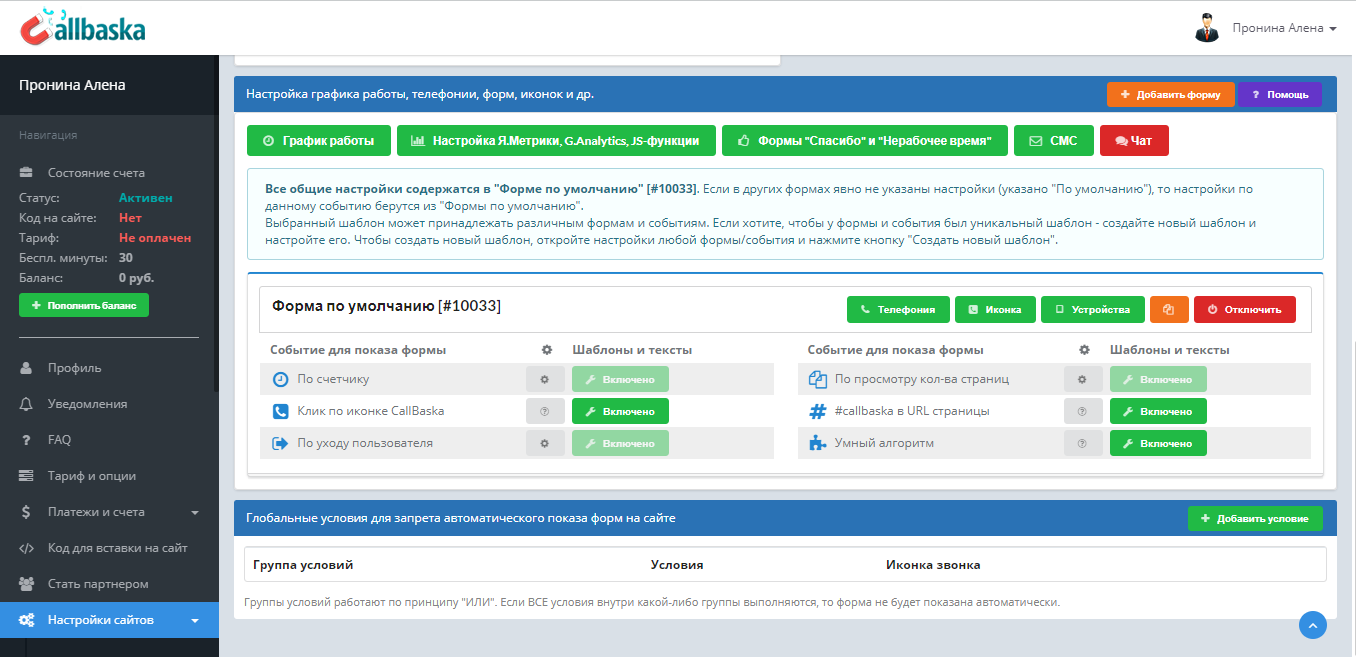This screenshot has height=657, width=1356.
Task: Click gear settings for По уходу пользователя
Action: (545, 443)
